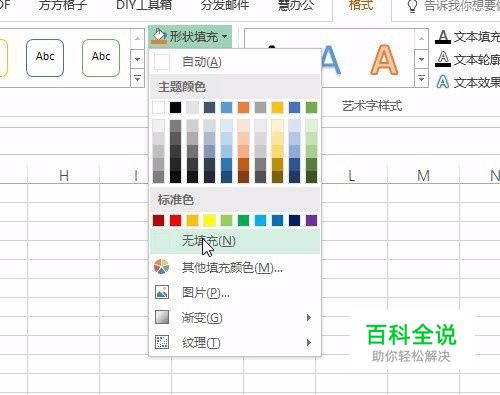Screen dimensions: 500x395
Task: Expand the shape styles gallery
Action: pos(137,79)
